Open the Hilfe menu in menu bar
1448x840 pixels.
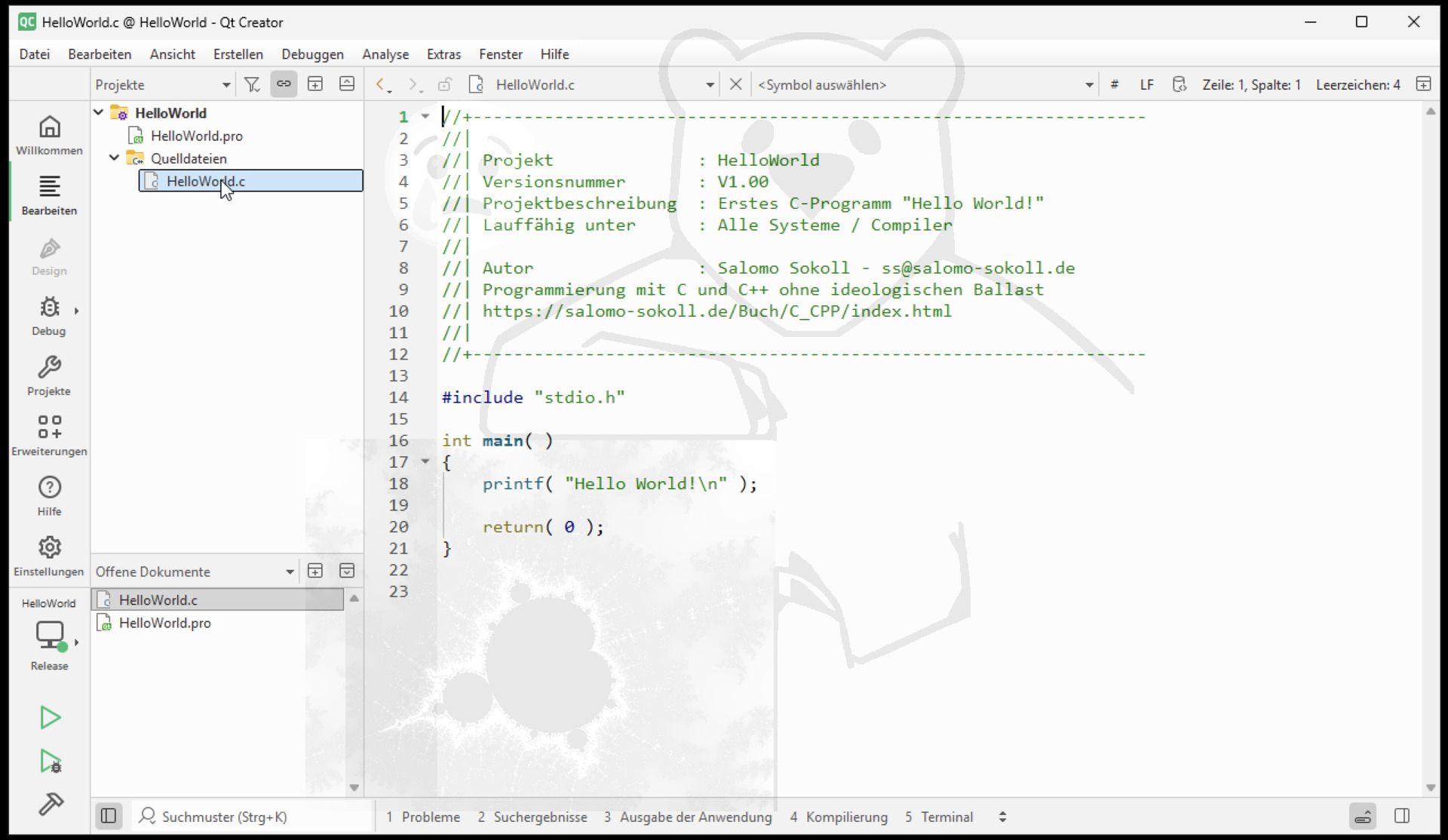(554, 54)
